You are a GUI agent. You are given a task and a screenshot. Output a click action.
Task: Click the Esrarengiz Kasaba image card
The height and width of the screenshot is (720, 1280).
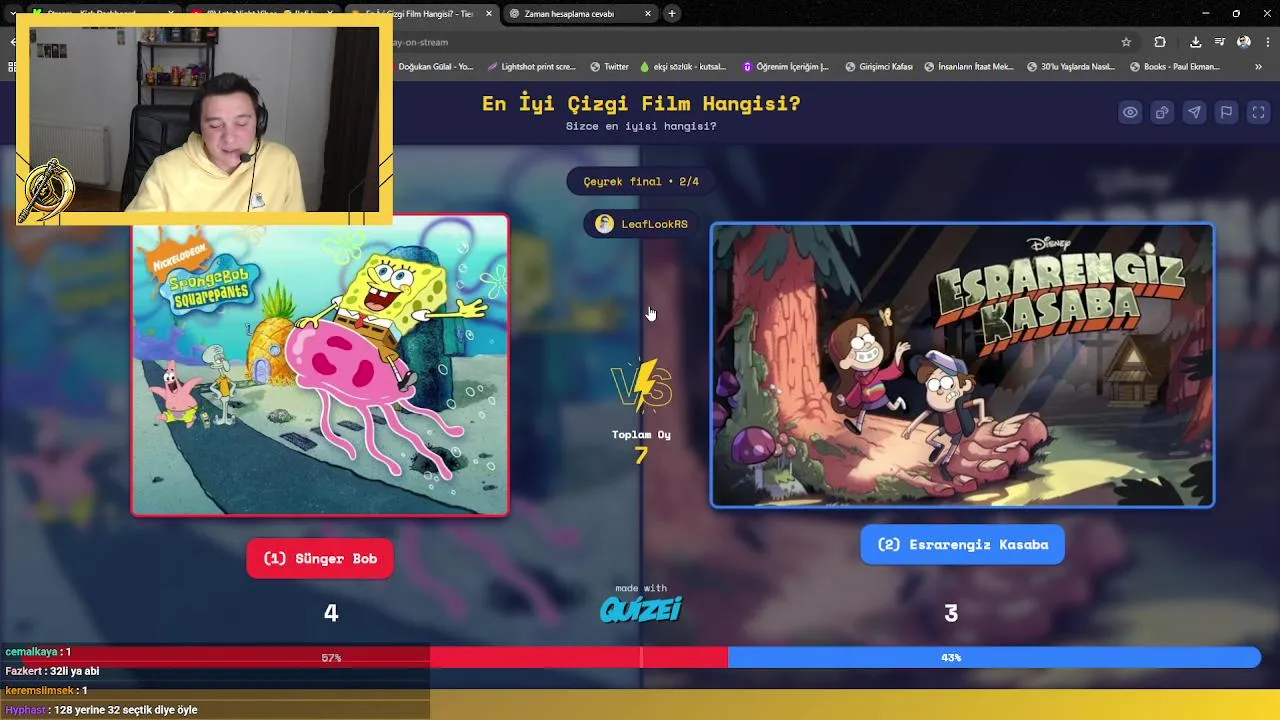962,365
